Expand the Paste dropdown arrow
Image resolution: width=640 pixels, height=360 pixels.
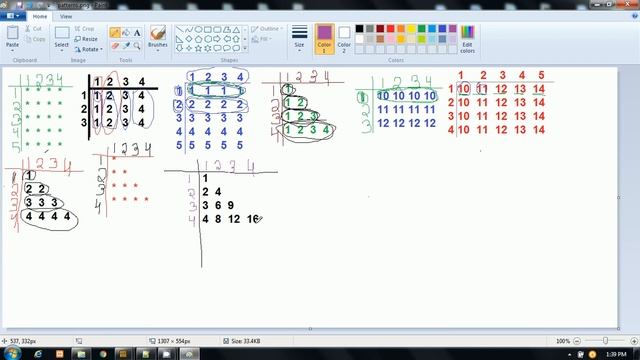tap(12, 51)
